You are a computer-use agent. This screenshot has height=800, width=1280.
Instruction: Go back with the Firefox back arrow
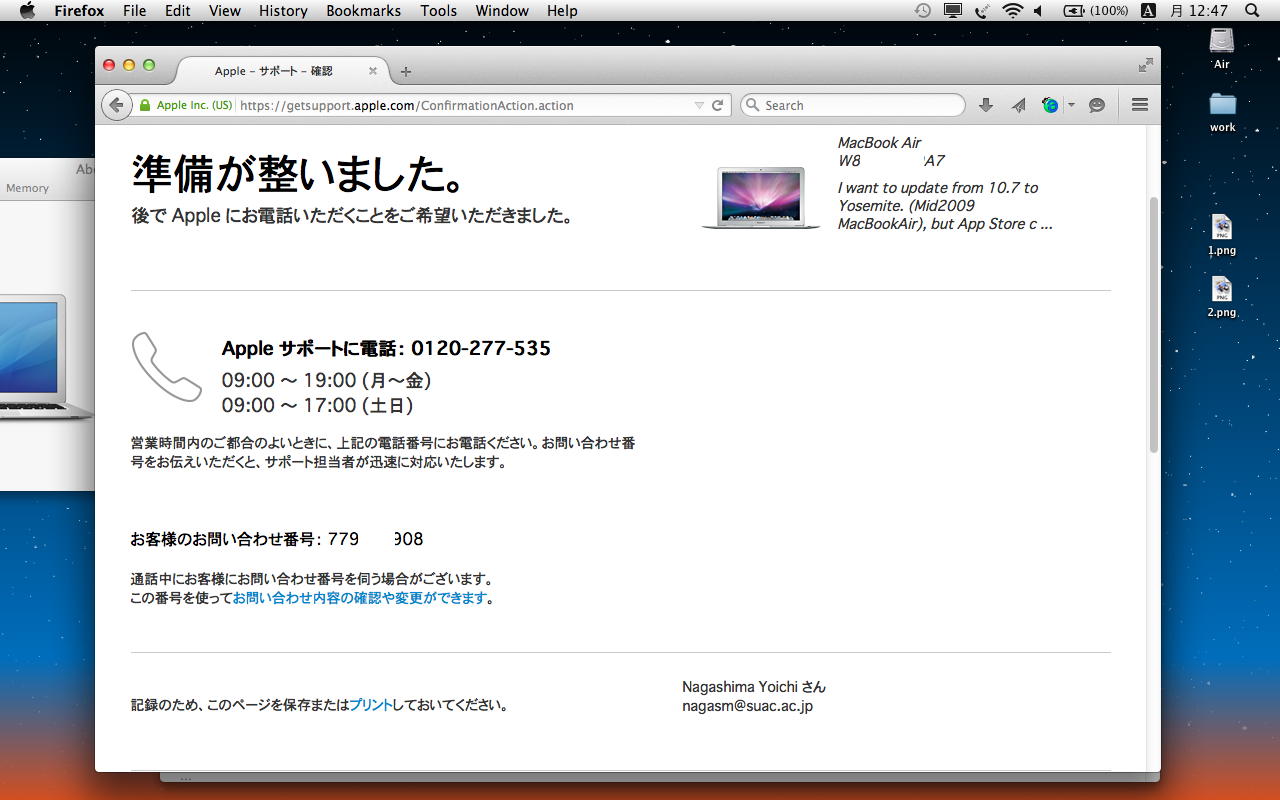[117, 105]
